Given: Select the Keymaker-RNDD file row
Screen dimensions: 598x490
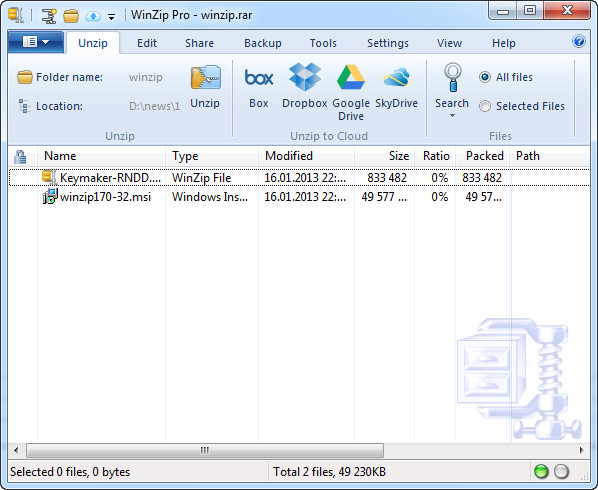Looking at the screenshot, I should 299,178.
